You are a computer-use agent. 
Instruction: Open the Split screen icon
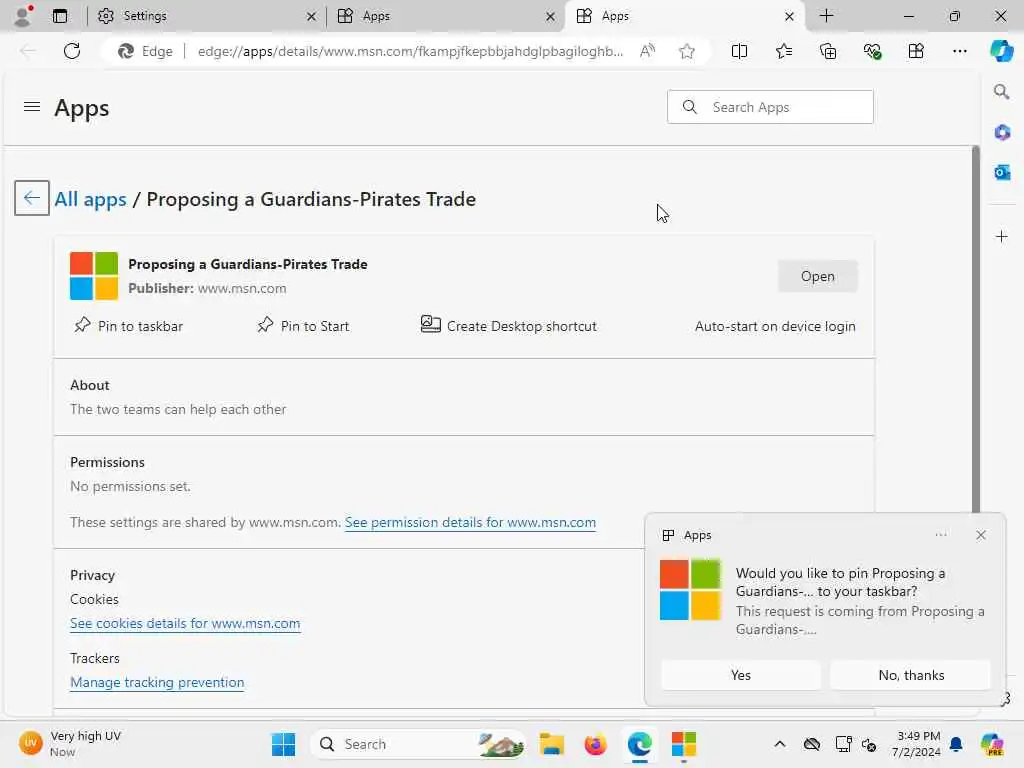(739, 51)
